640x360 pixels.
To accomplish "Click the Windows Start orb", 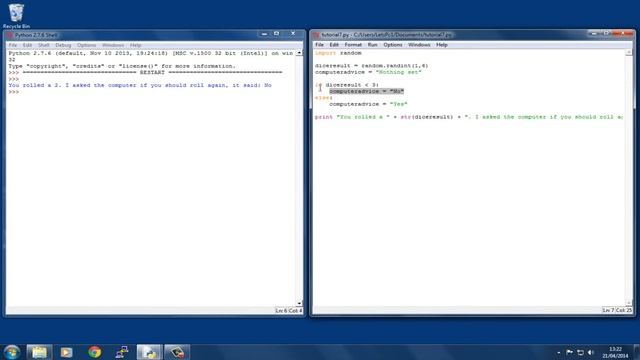I will pos(12,352).
